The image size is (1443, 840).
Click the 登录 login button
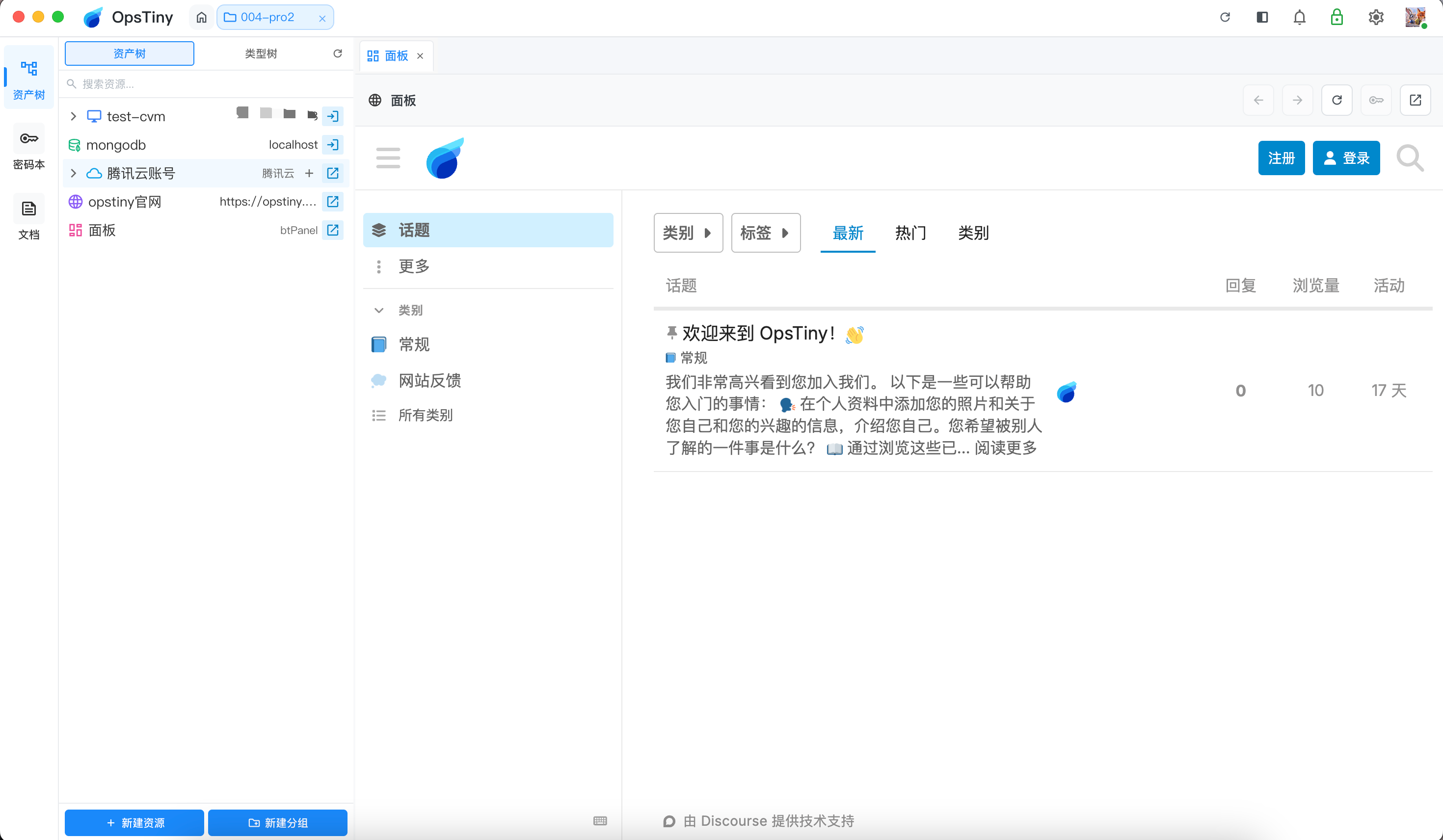pos(1346,158)
